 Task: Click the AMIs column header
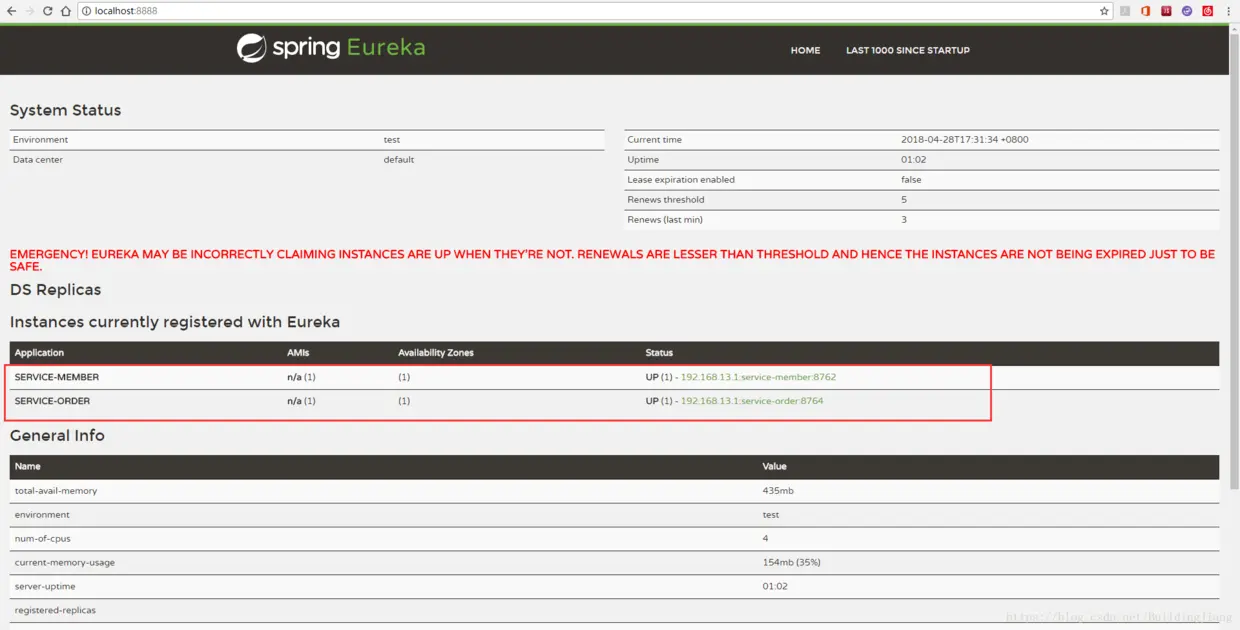tap(297, 353)
